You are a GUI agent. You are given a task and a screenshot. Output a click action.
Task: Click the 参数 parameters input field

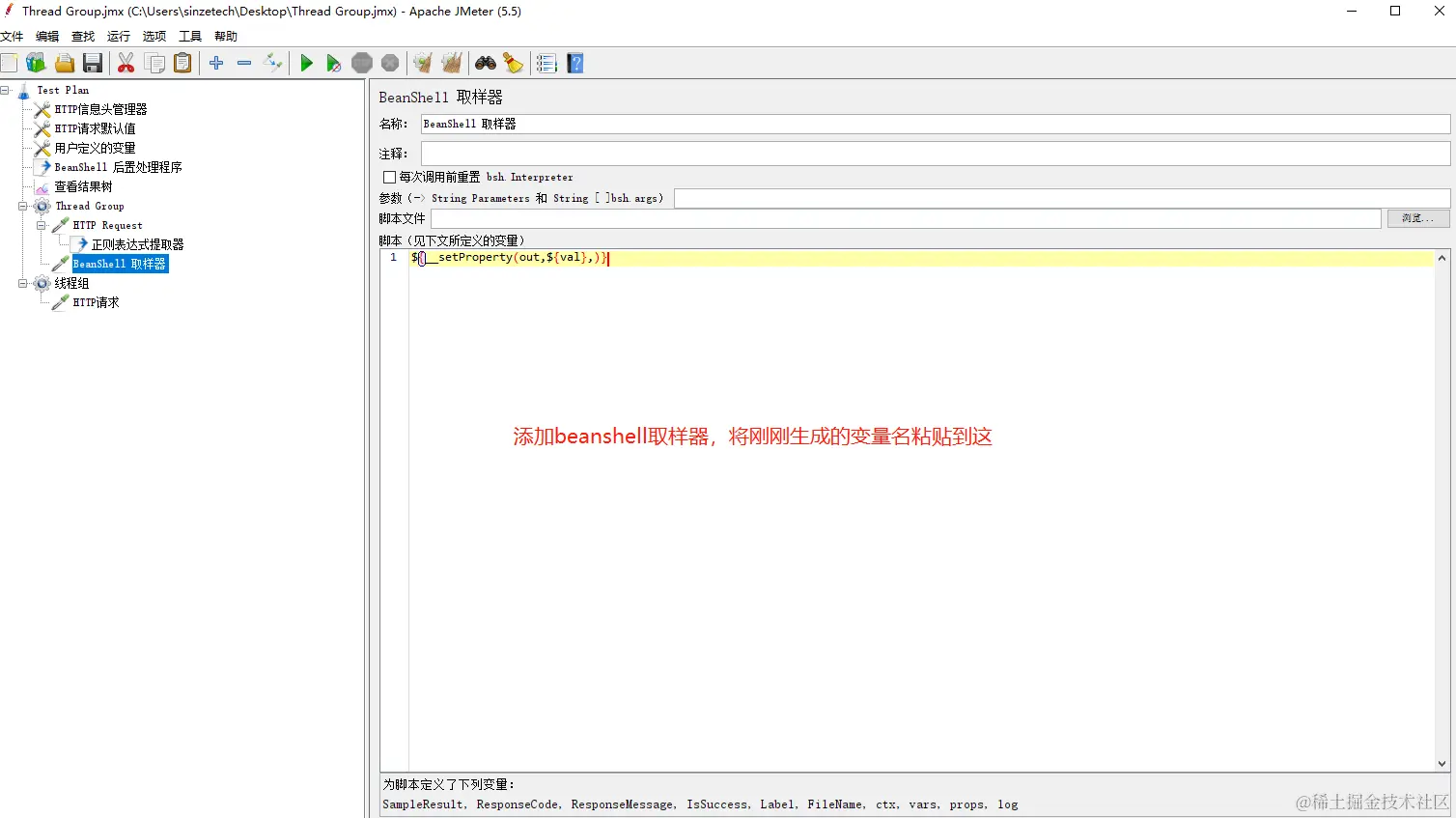[x=1062, y=198]
